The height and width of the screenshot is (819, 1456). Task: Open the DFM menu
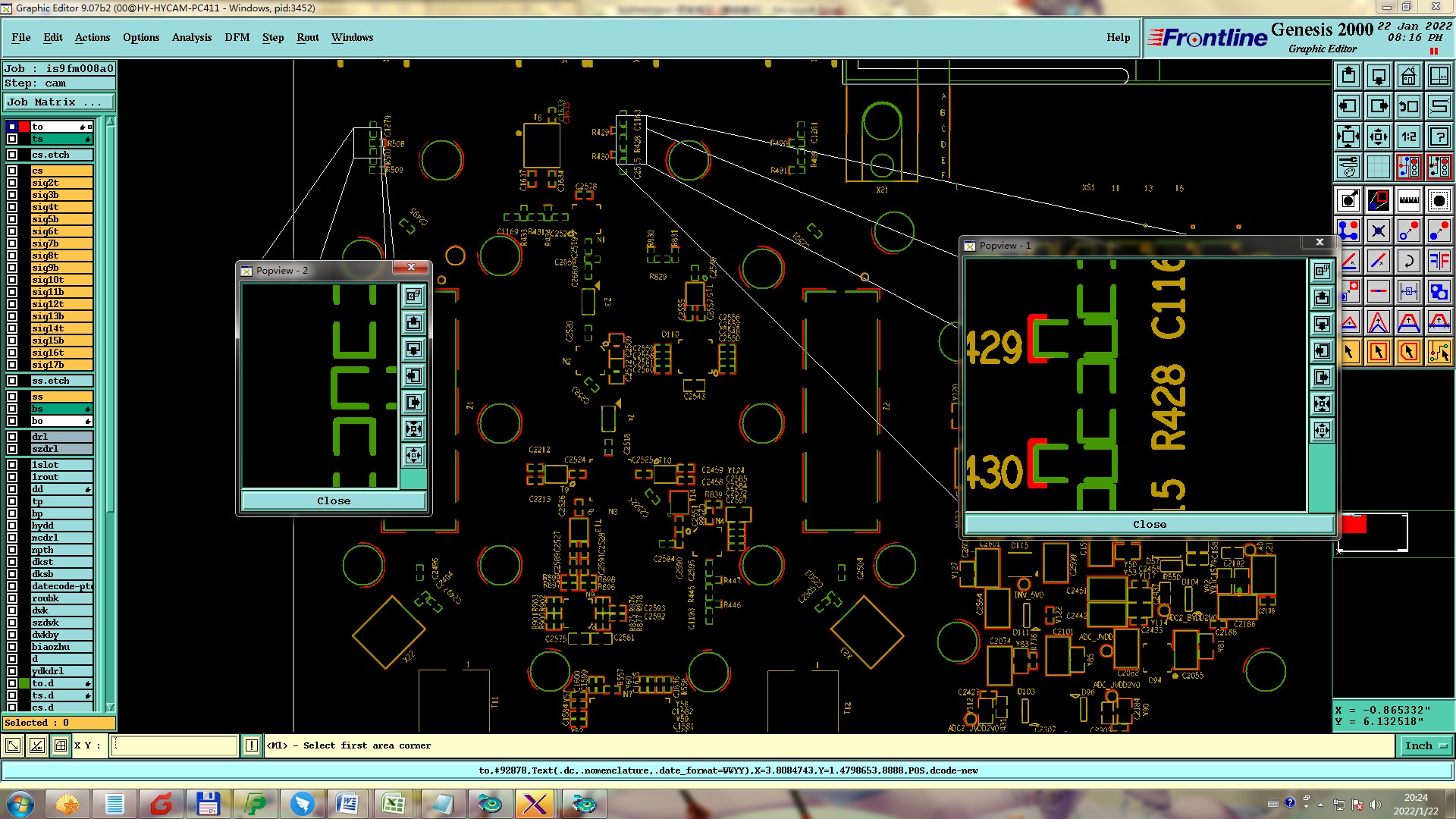pos(237,37)
